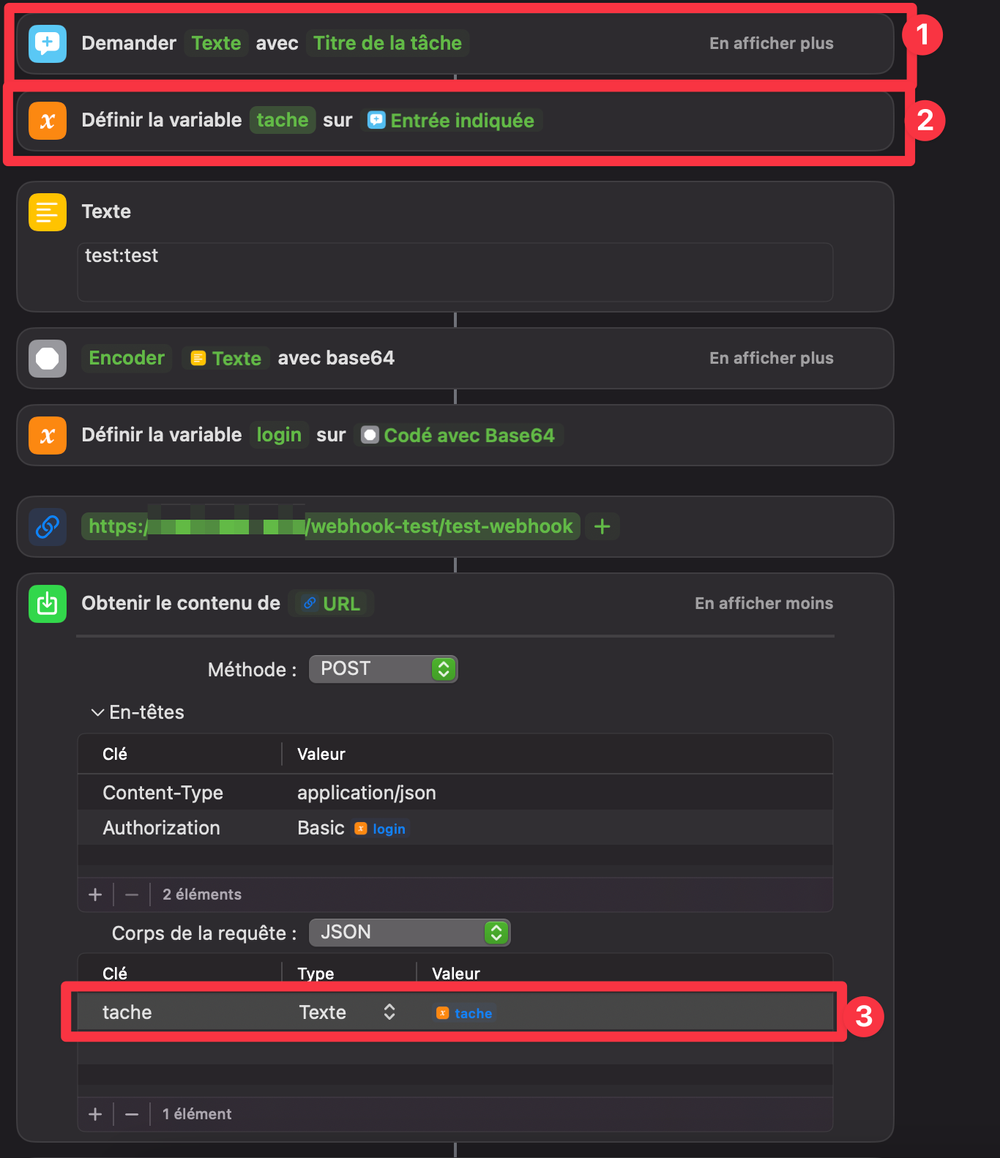Click En afficher moins on Obtenir le contenu
Screen dimensions: 1000x1158
click(x=763, y=604)
